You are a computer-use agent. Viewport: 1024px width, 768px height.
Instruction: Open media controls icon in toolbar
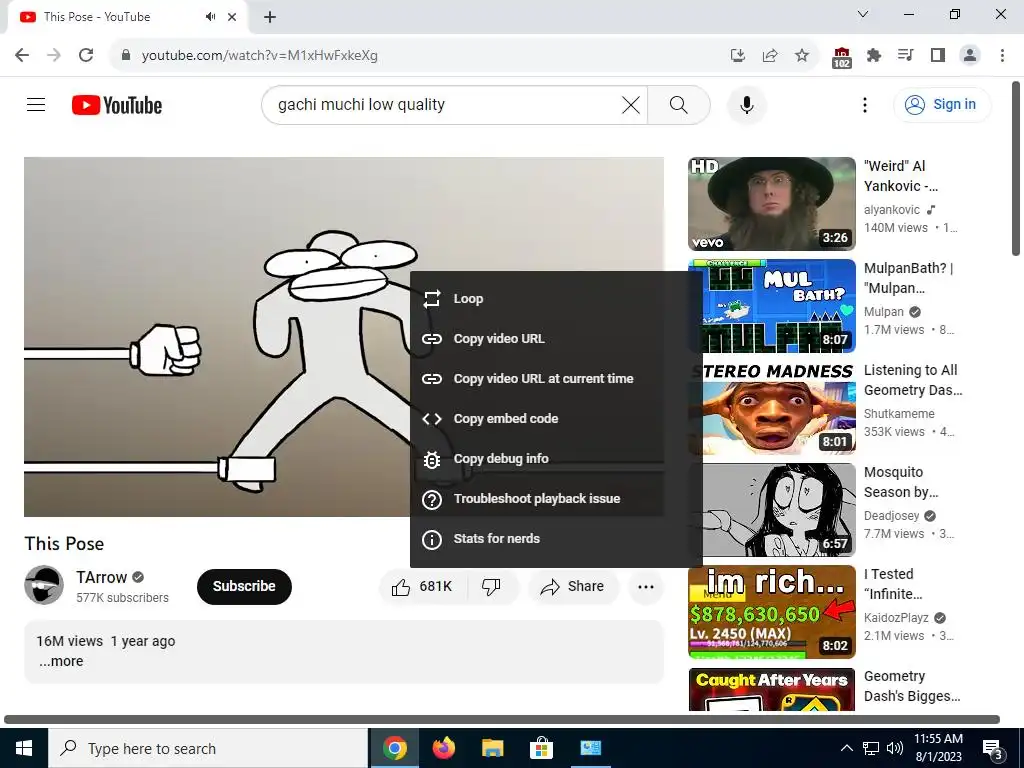(905, 55)
